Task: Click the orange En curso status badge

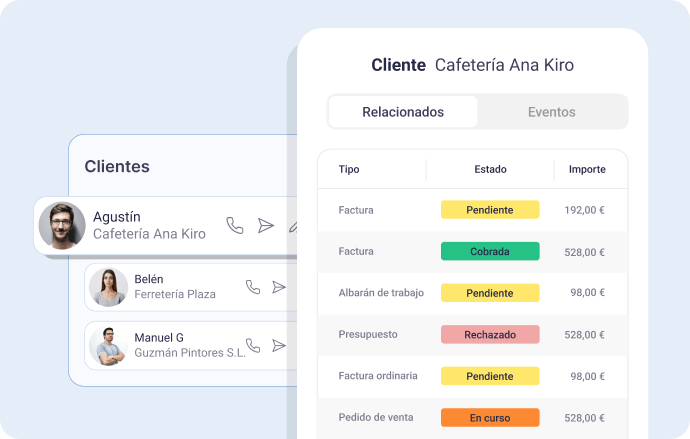Action: pos(490,418)
